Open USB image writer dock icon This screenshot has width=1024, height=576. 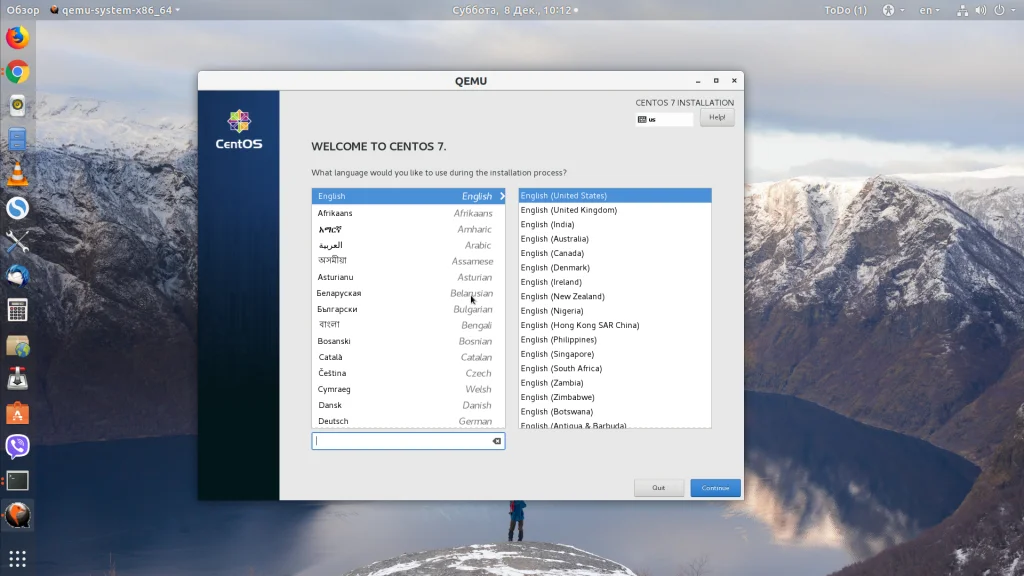point(18,379)
